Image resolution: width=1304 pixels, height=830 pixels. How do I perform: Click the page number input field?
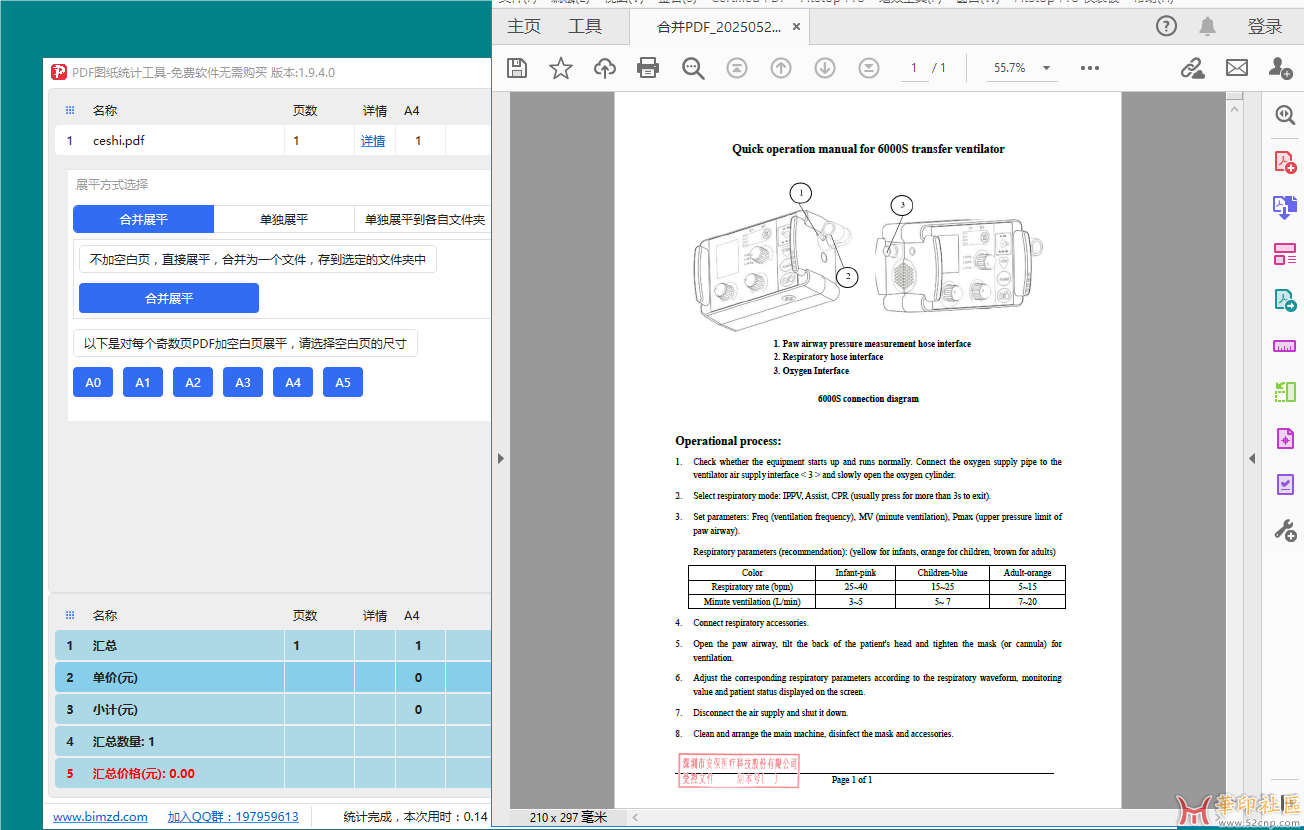912,68
